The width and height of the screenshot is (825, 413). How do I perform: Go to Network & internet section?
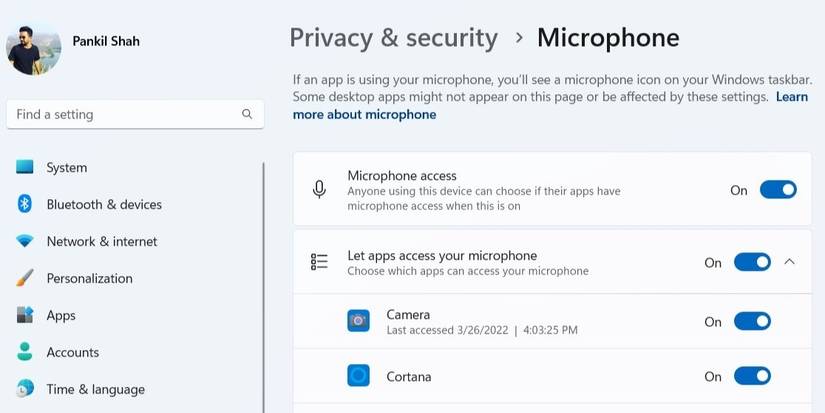pyautogui.click(x=101, y=241)
